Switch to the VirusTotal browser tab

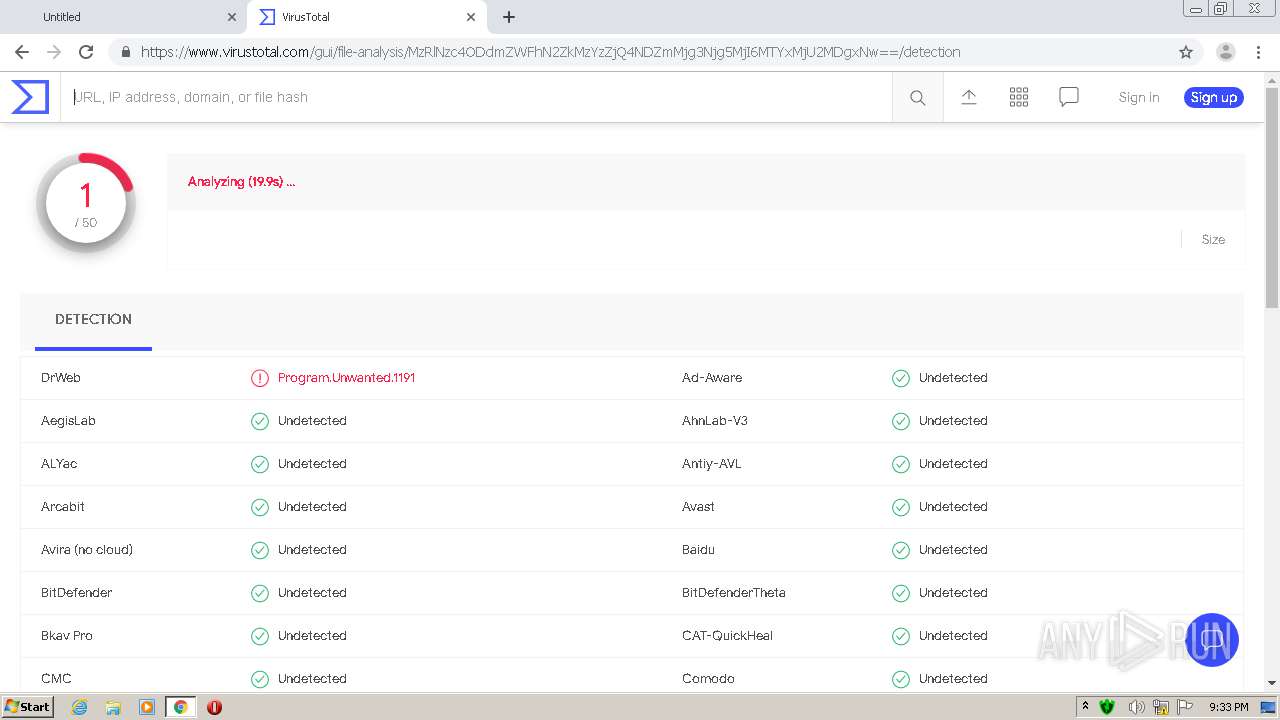click(366, 17)
